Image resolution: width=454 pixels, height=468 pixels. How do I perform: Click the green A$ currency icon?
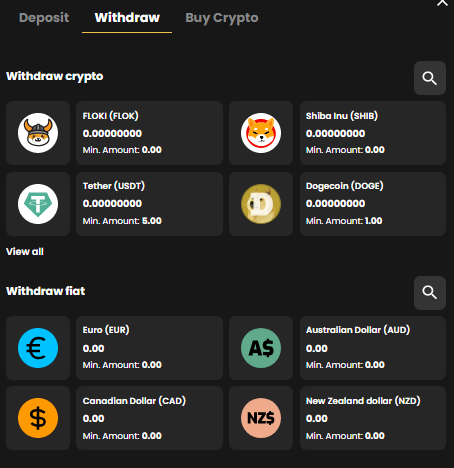click(261, 348)
